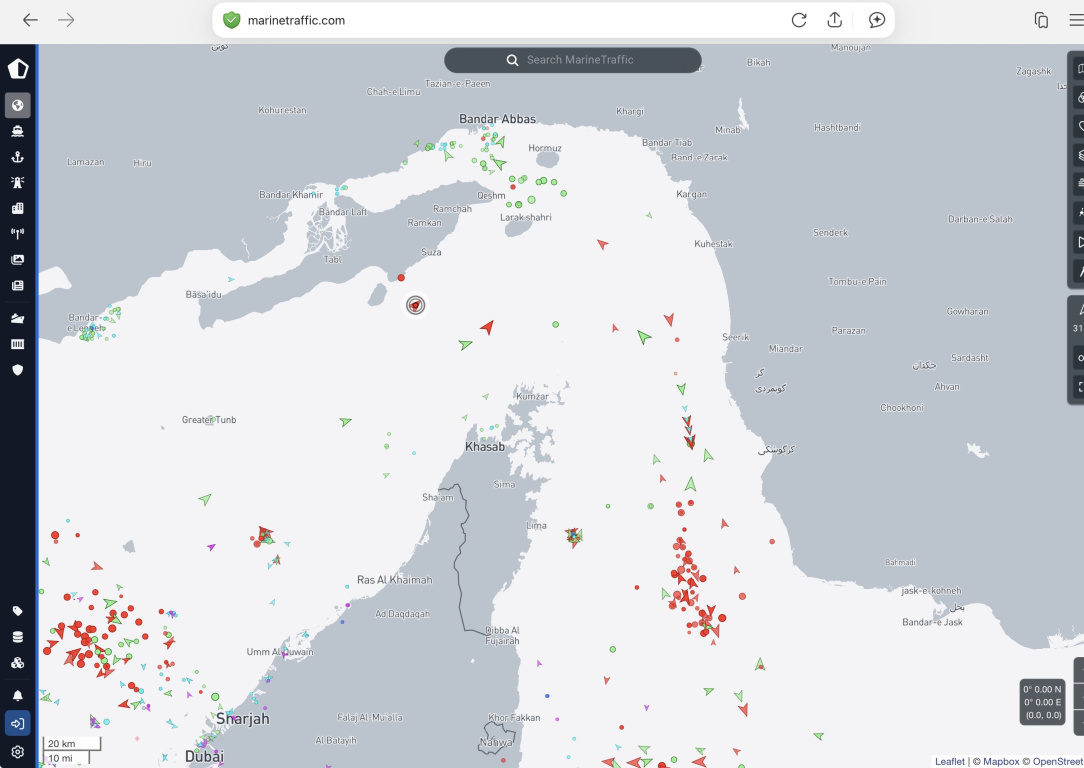Open the Photos gallery icon
Image resolution: width=1084 pixels, height=768 pixels.
[x=18, y=259]
